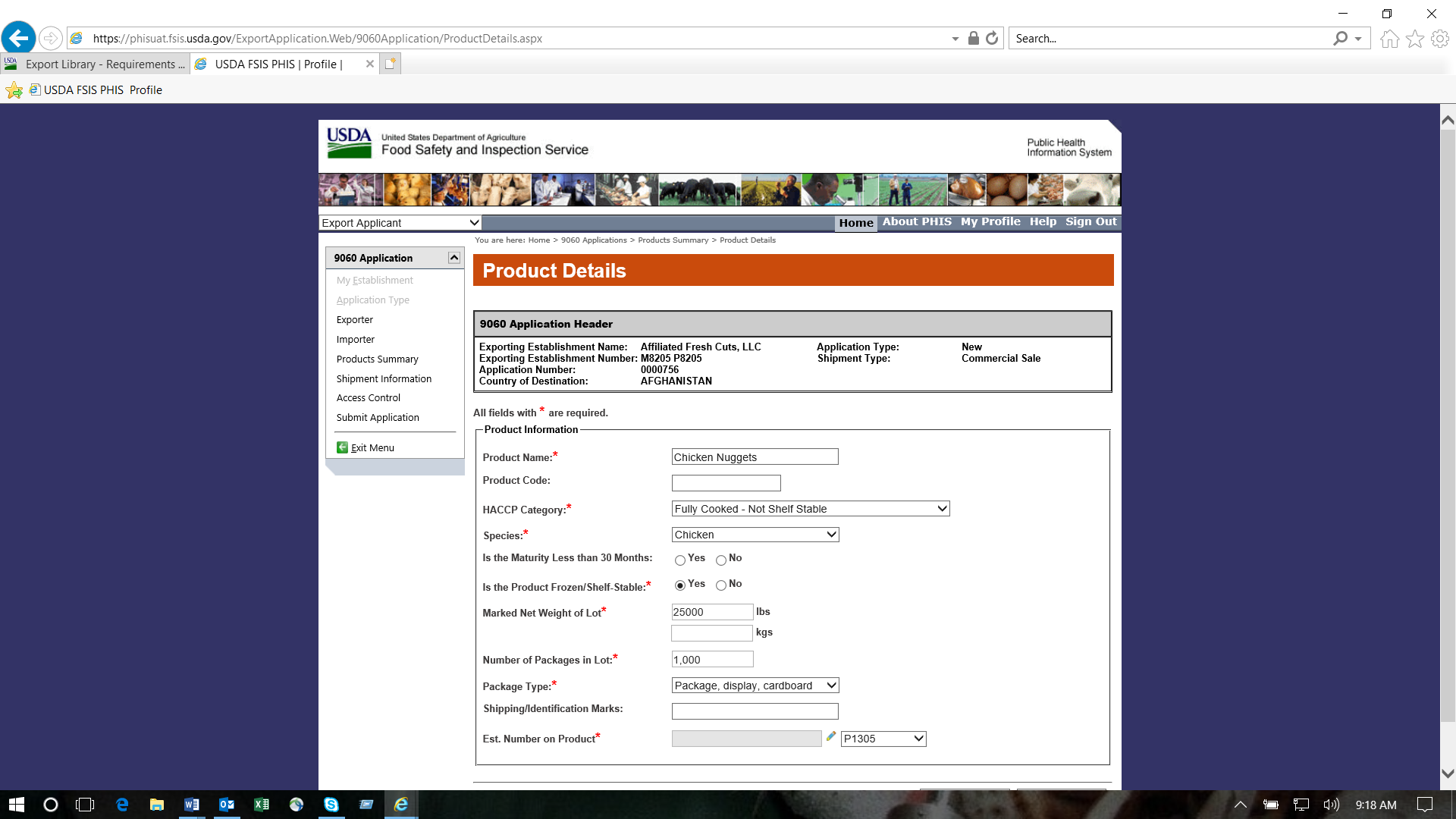Click the browser back arrow button
Screen dimensions: 1456x819
point(19,38)
